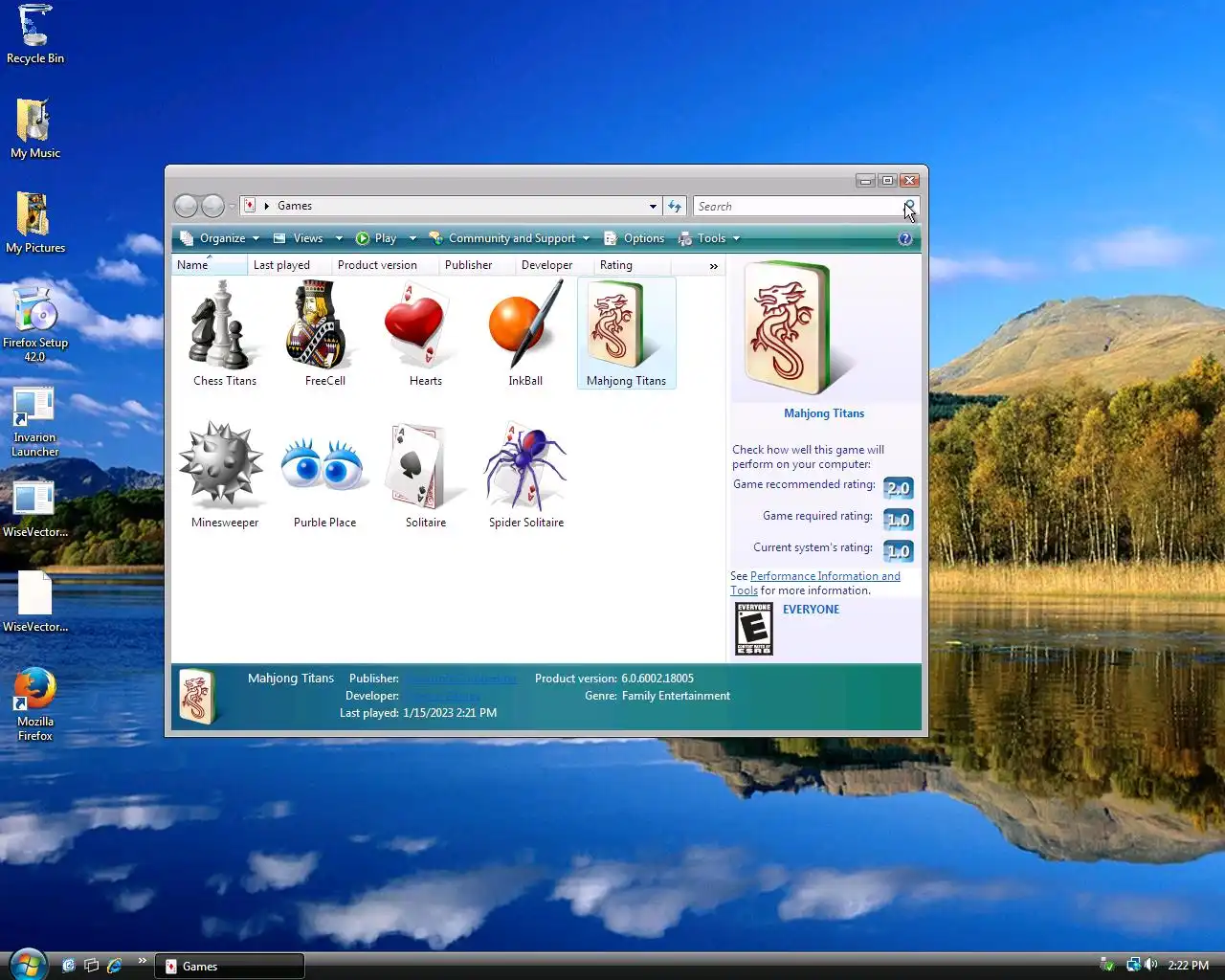Open the Windows Start orb
Image resolution: width=1225 pixels, height=980 pixels.
pos(28,964)
